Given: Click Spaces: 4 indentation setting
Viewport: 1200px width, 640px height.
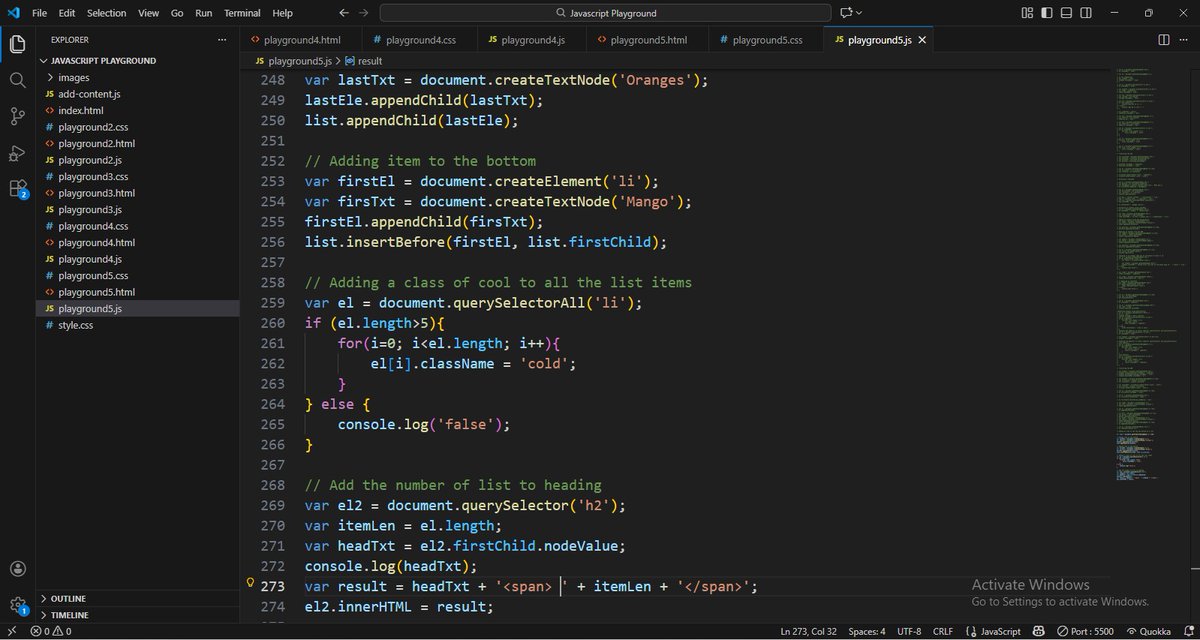Looking at the screenshot, I should (x=867, y=631).
